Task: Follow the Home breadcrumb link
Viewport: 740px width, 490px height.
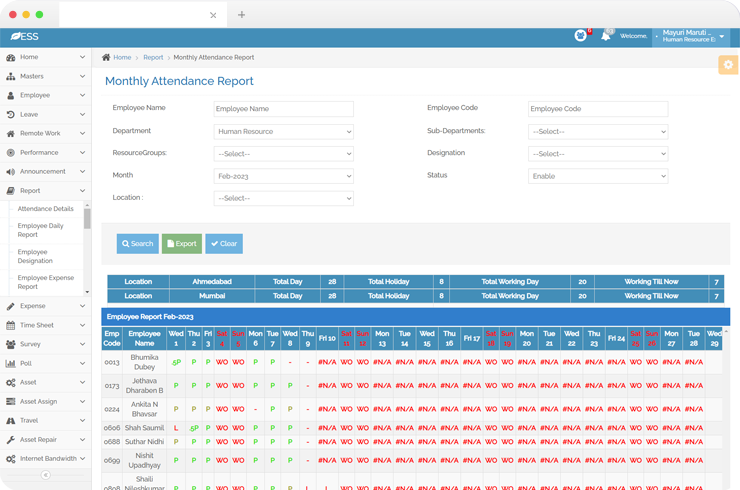Action: pos(122,57)
